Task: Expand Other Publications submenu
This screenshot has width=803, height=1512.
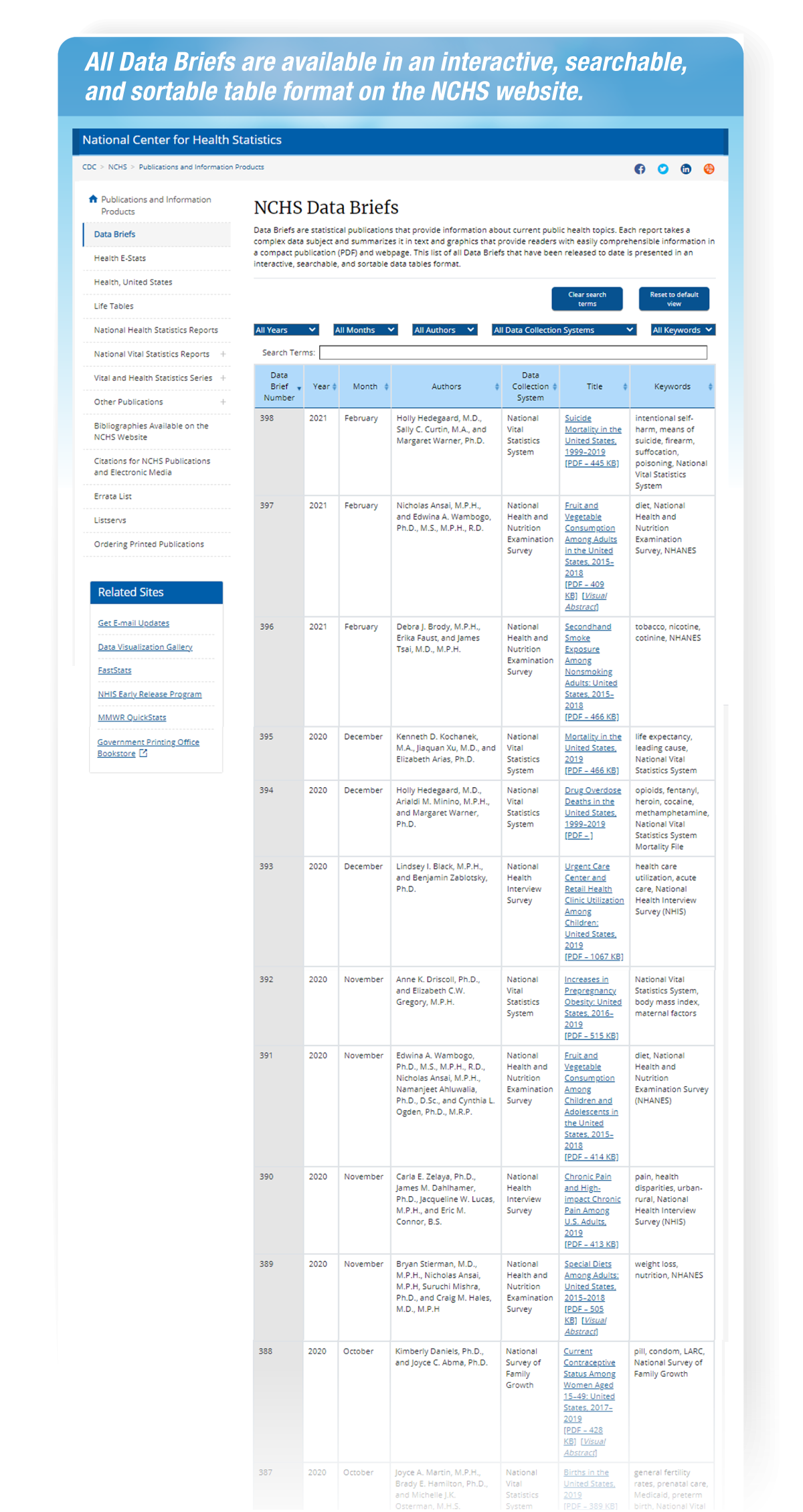Action: coord(223,402)
